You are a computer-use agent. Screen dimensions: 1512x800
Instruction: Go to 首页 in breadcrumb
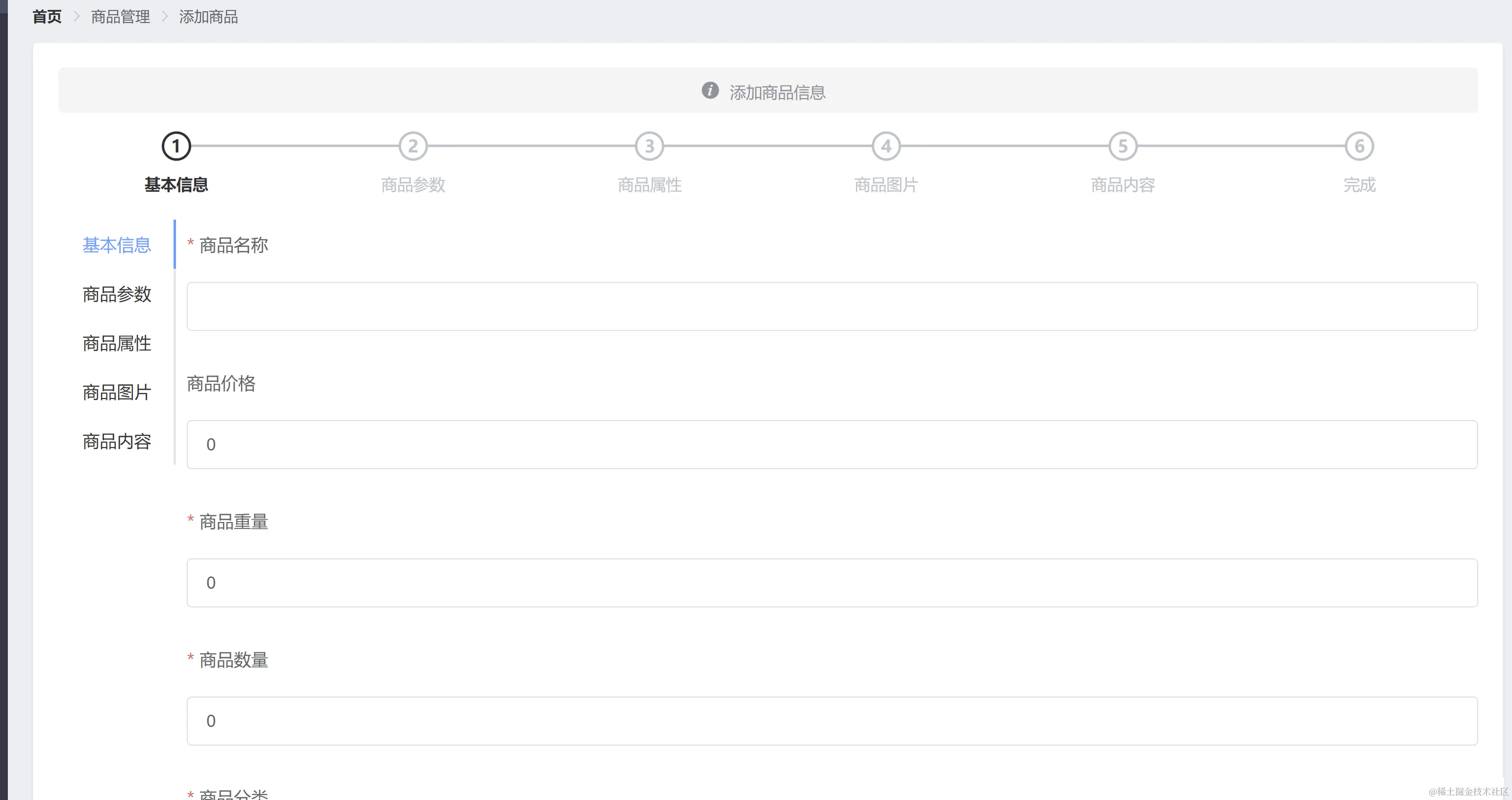(x=47, y=17)
